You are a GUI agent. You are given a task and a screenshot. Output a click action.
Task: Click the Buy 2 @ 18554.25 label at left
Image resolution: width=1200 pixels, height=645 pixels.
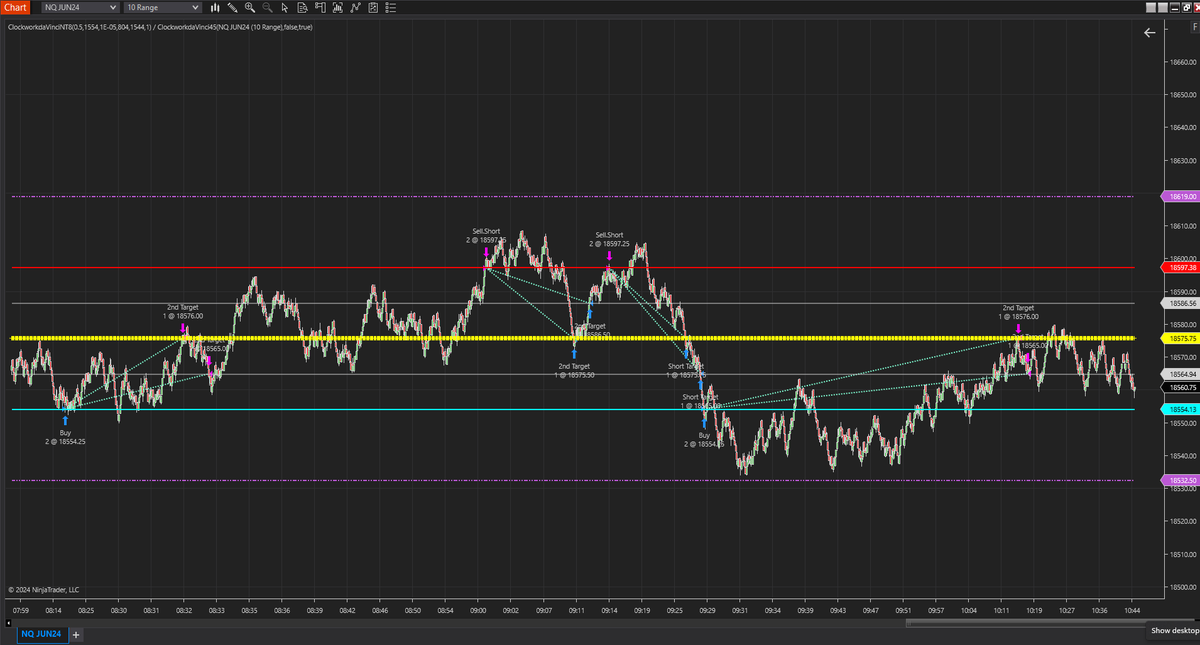(x=66, y=437)
